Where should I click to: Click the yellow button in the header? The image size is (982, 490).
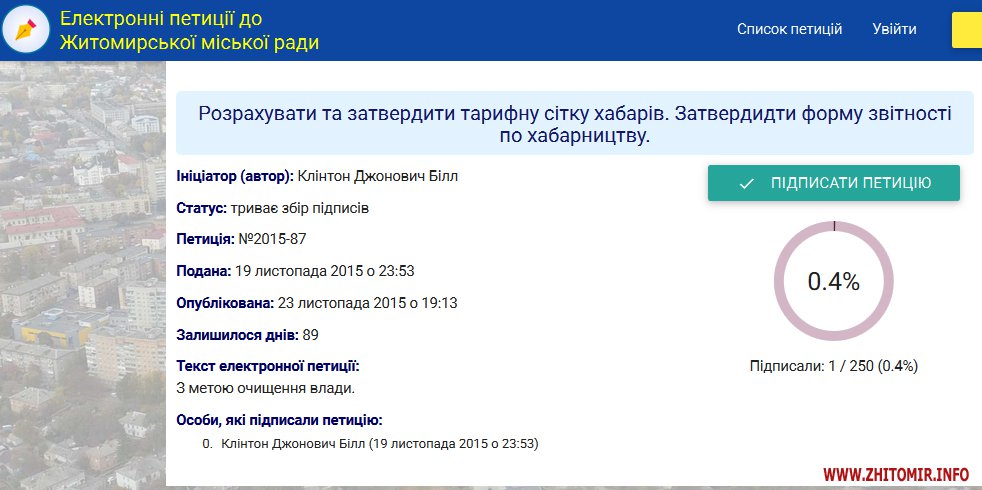point(967,30)
